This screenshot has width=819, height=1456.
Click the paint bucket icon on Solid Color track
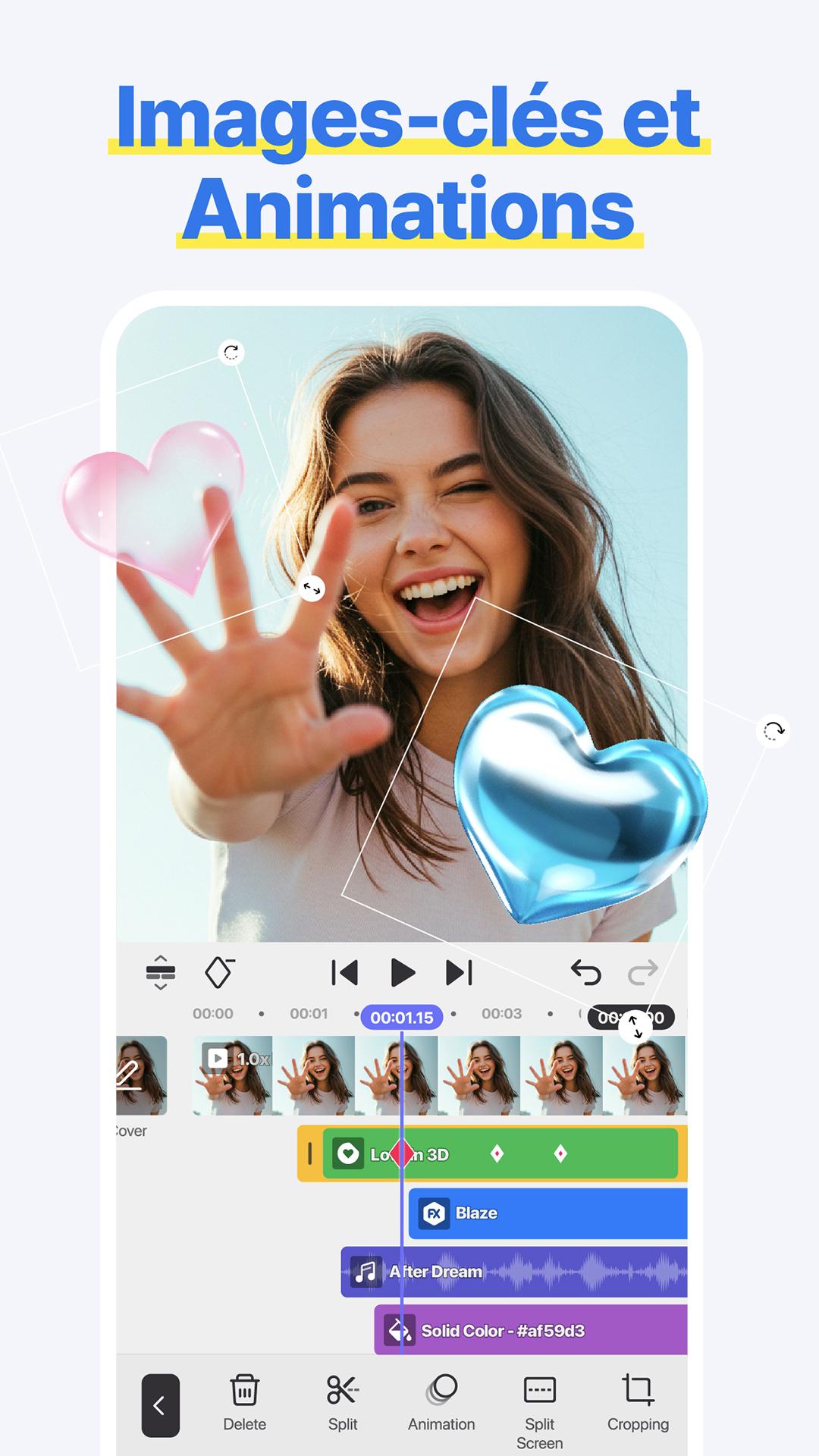pyautogui.click(x=400, y=1330)
